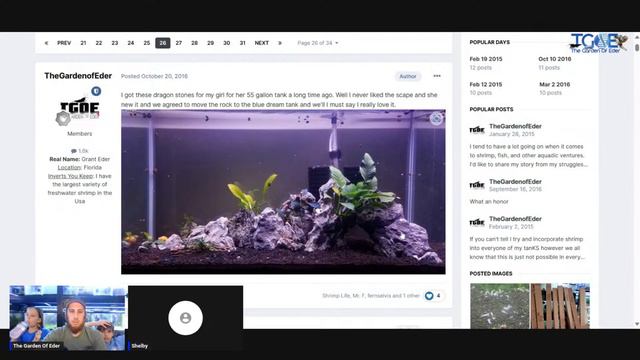Click TGOE avatar beside January 28, 2015 post

(x=477, y=130)
